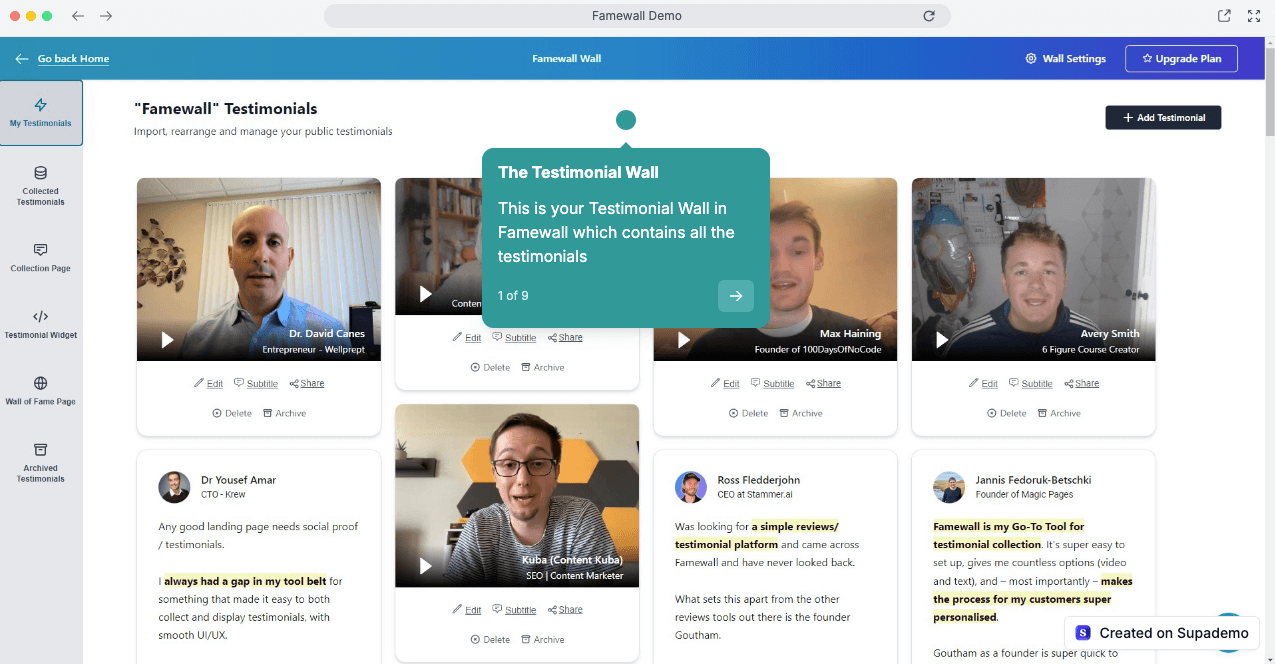Image resolution: width=1275 pixels, height=664 pixels.
Task: Advance the tour with the next arrow
Action: click(x=735, y=296)
